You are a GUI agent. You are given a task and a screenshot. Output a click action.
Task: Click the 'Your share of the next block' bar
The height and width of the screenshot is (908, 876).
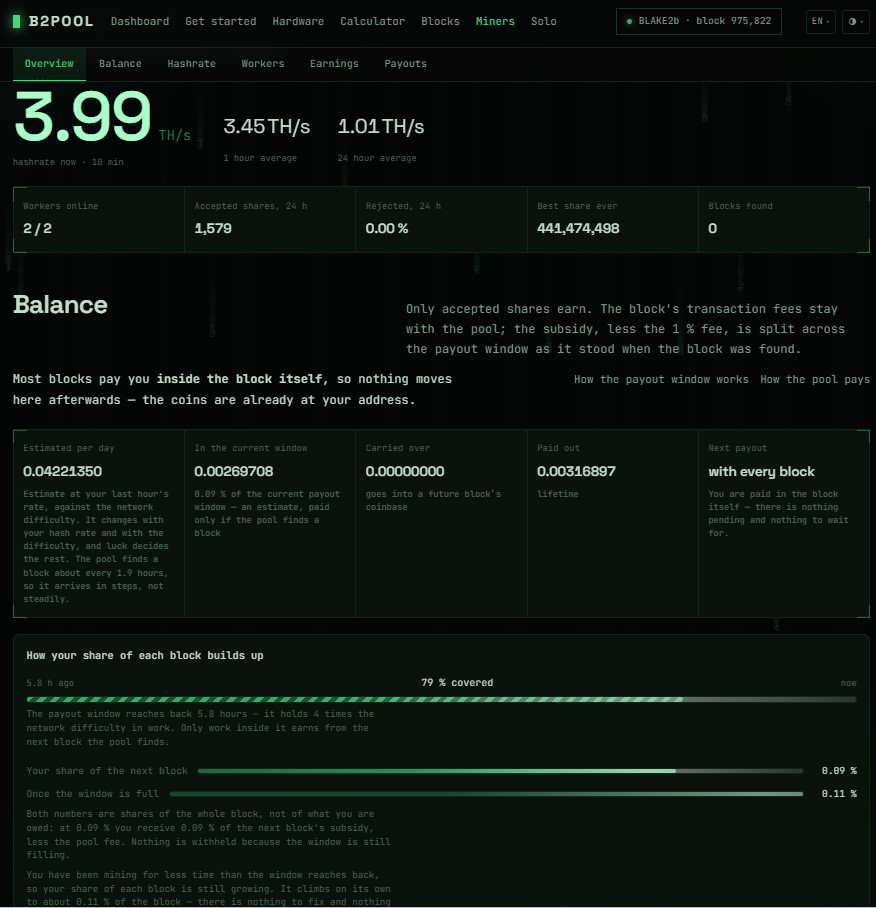point(500,771)
